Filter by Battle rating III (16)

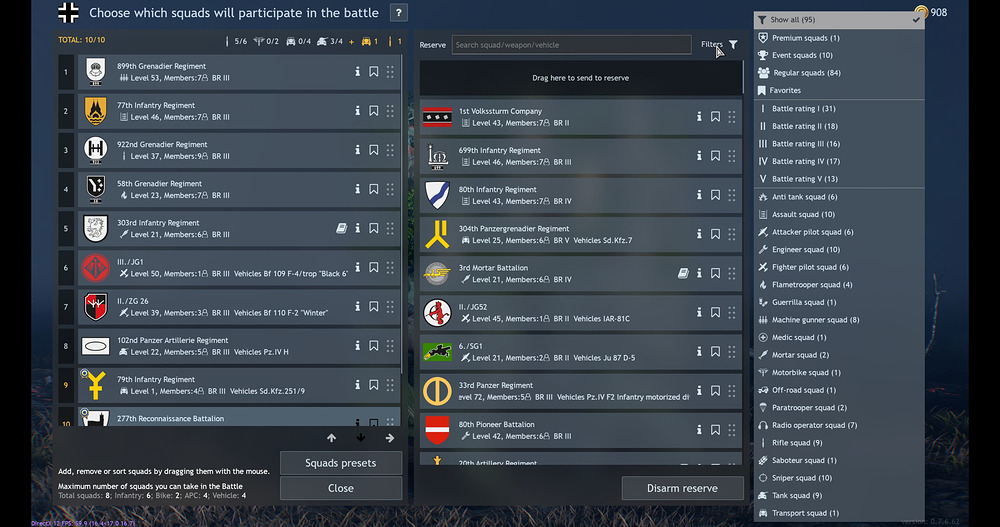tap(839, 144)
